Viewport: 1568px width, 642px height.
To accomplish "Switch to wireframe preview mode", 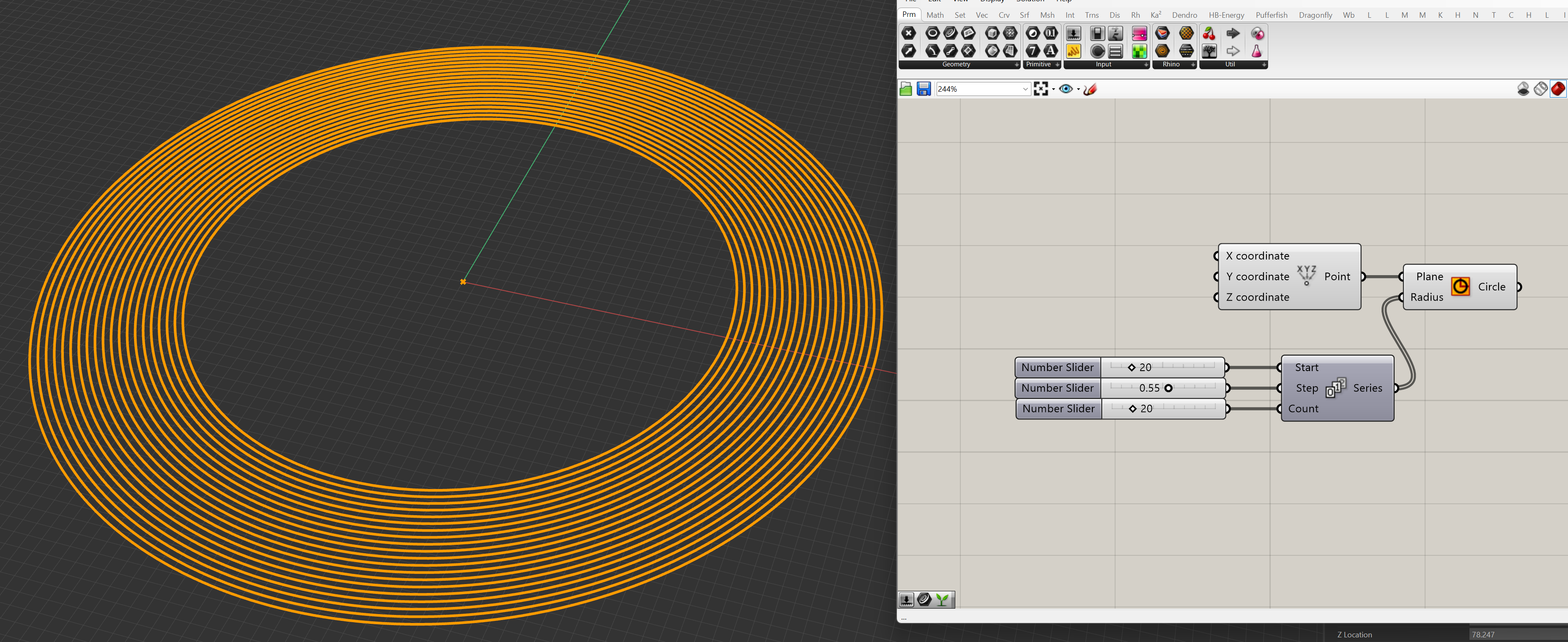I will pos(1541,89).
